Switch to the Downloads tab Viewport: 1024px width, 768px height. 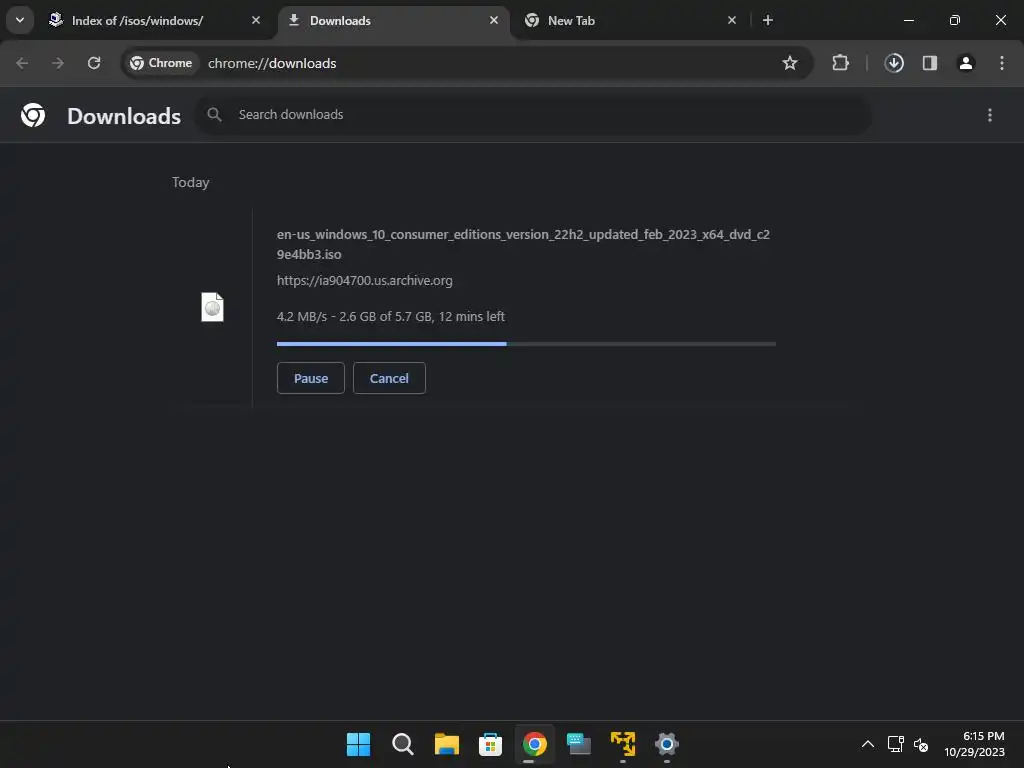pos(394,20)
